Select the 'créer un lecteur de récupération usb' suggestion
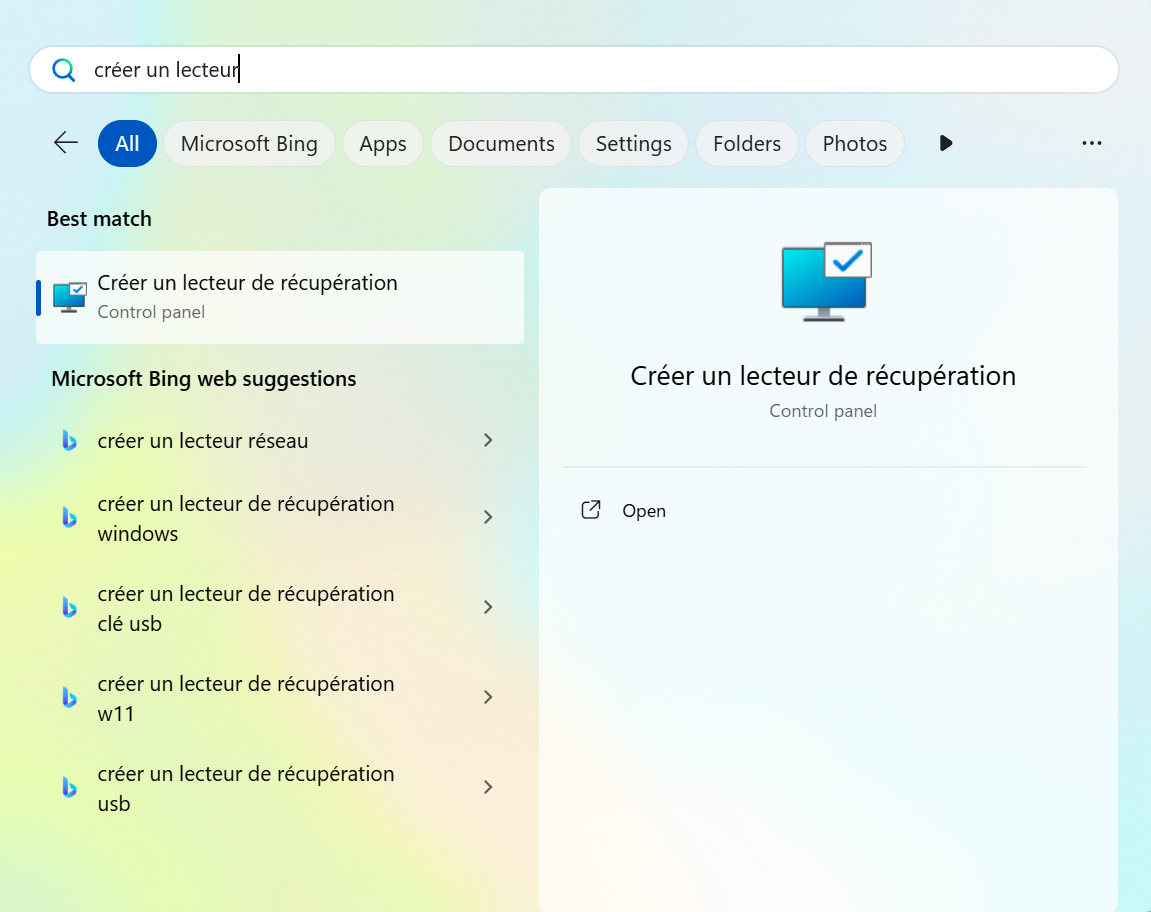The height and width of the screenshot is (912, 1151). tap(246, 788)
